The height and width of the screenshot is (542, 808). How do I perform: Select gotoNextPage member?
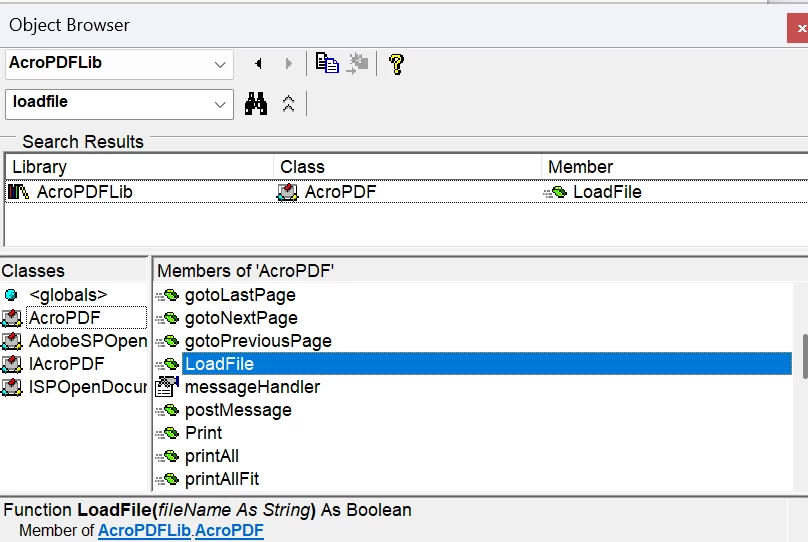pos(241,318)
